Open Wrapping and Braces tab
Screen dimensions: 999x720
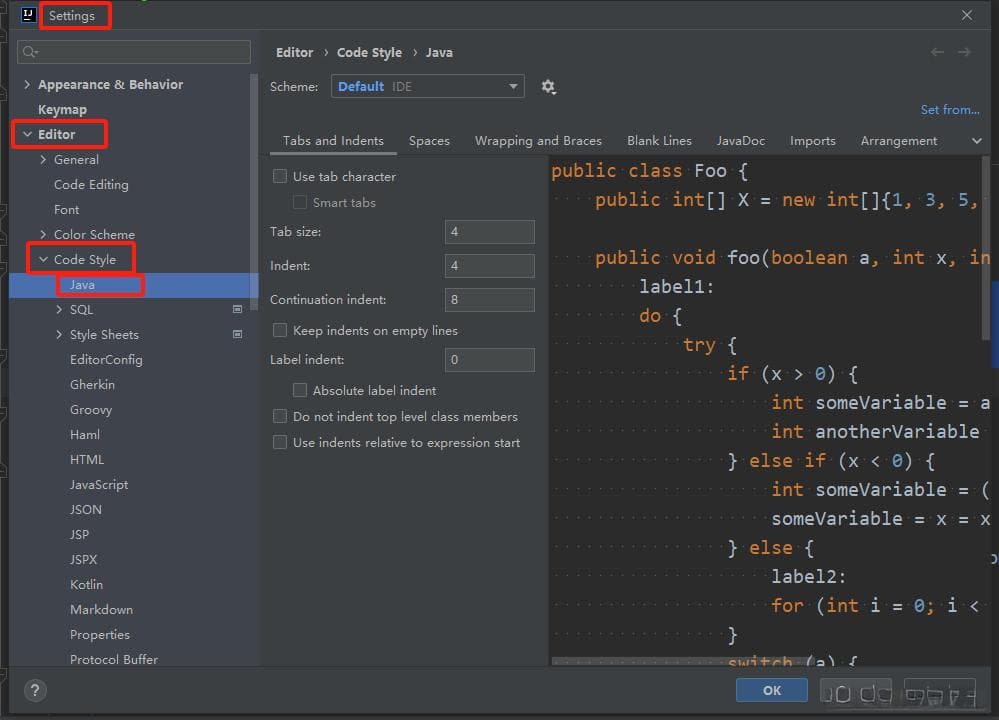pos(538,141)
